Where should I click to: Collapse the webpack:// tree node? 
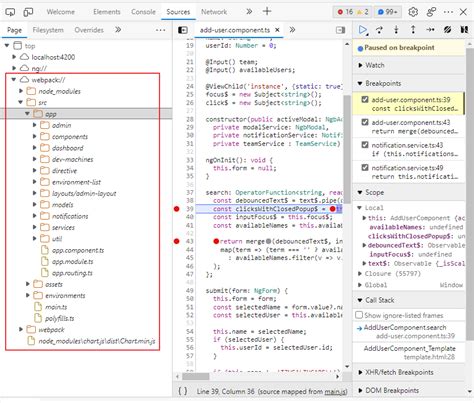[14, 80]
